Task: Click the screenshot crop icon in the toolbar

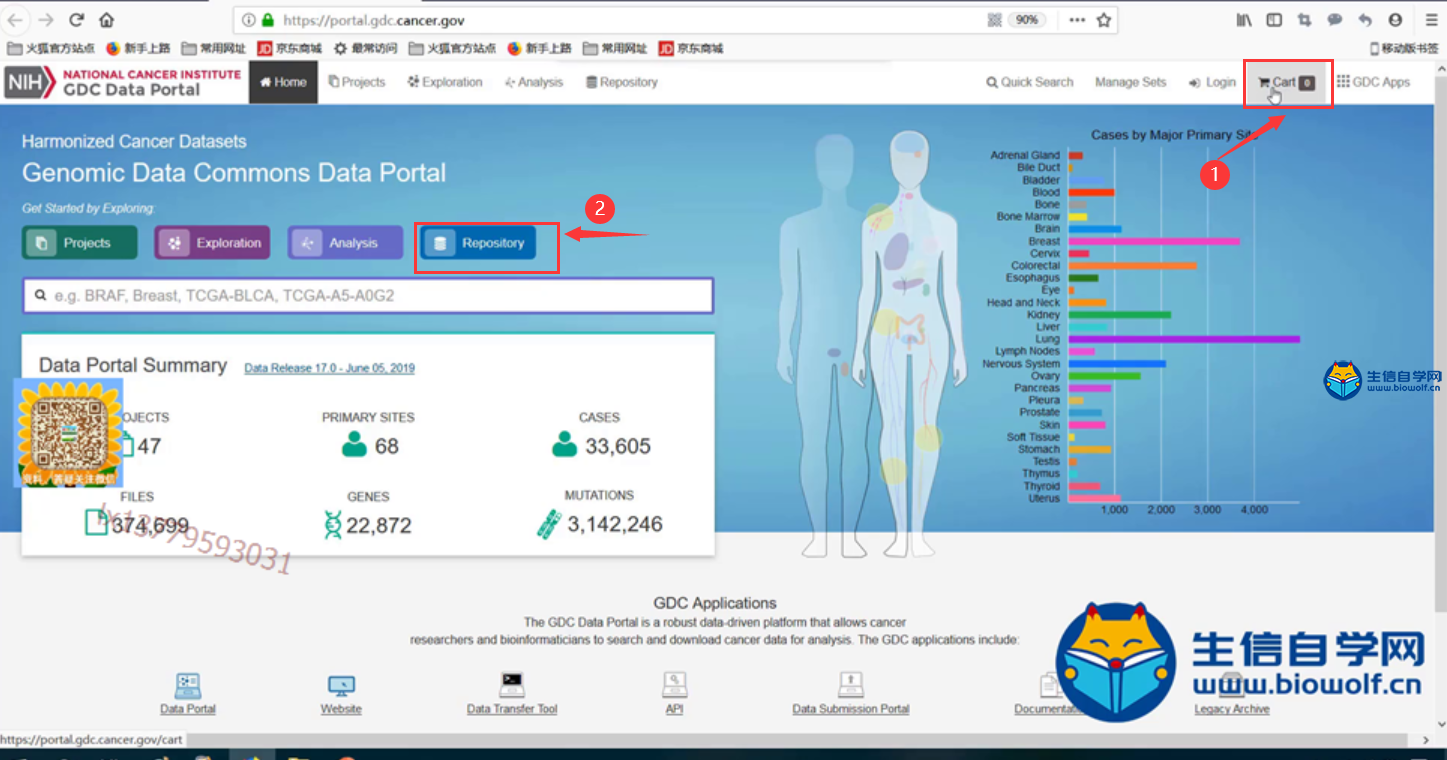Action: pyautogui.click(x=1304, y=20)
